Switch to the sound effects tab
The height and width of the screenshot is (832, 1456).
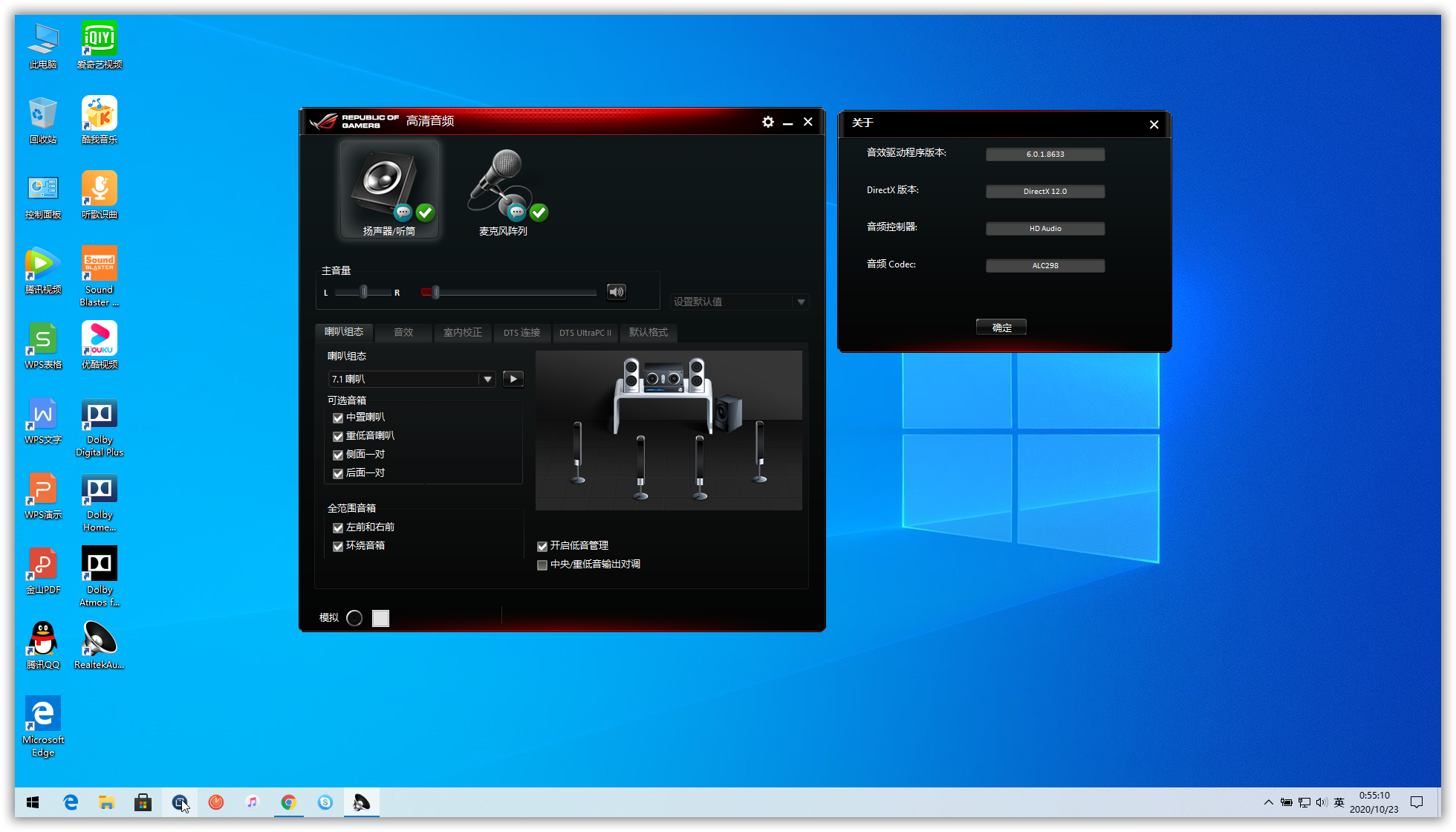point(403,332)
